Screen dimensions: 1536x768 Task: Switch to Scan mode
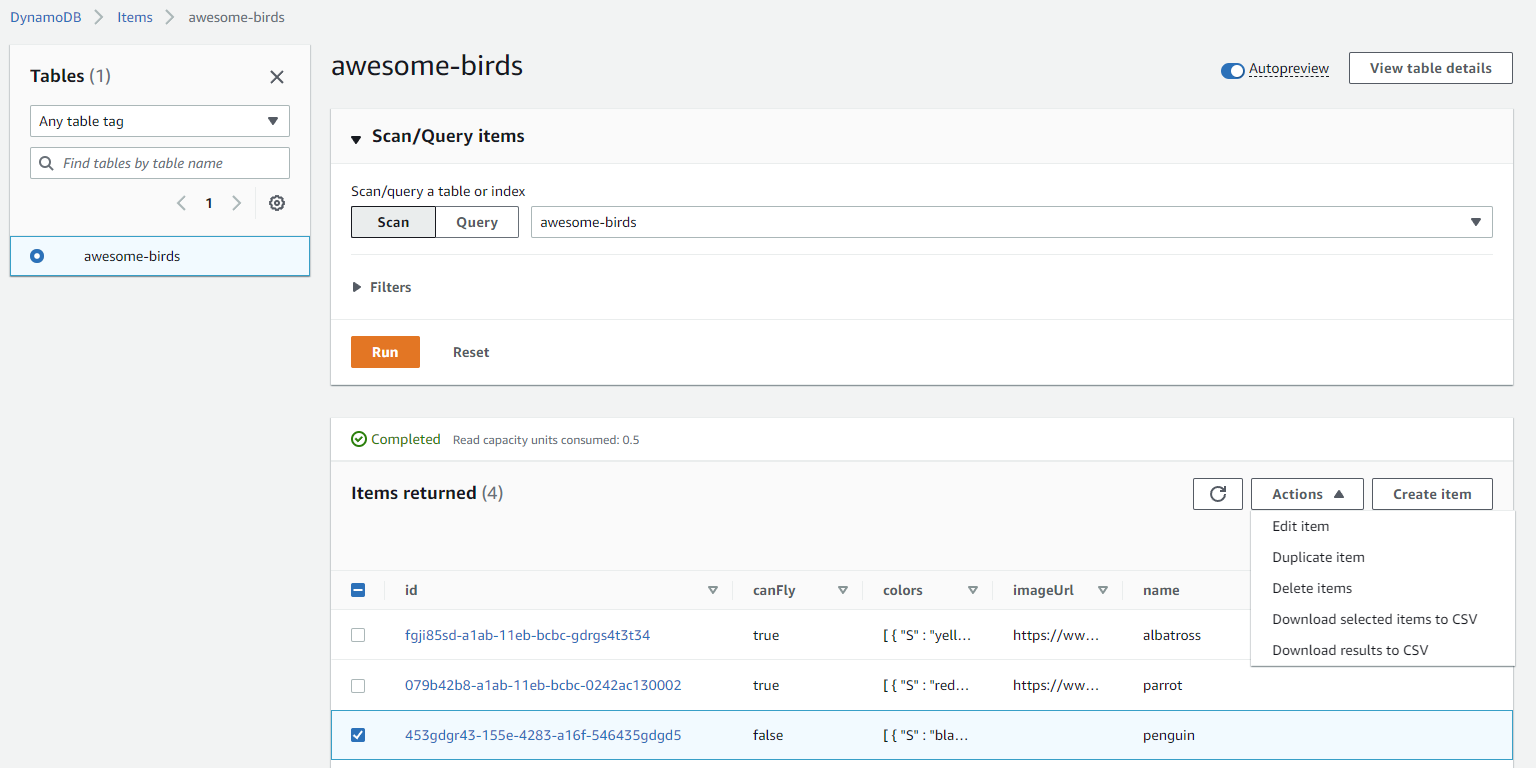pos(393,222)
